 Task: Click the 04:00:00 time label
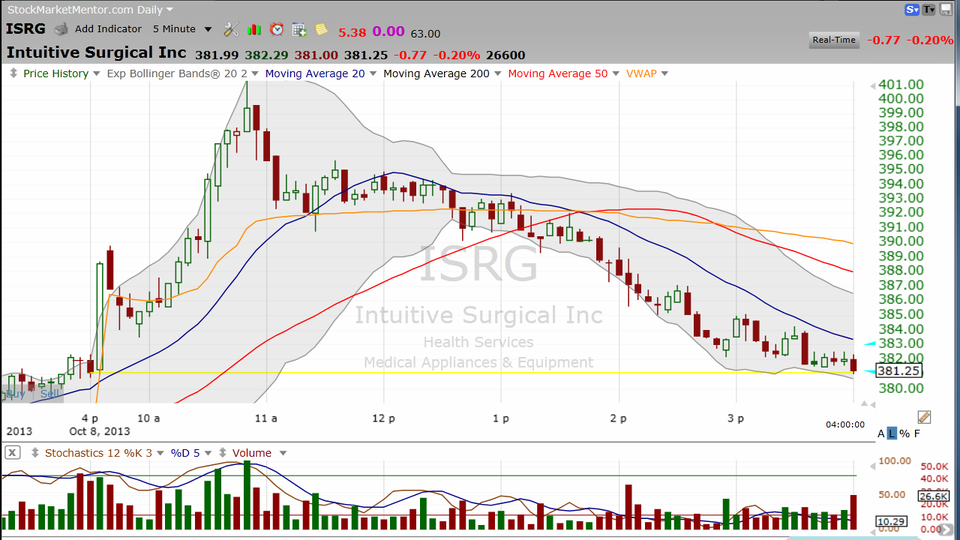click(x=845, y=424)
